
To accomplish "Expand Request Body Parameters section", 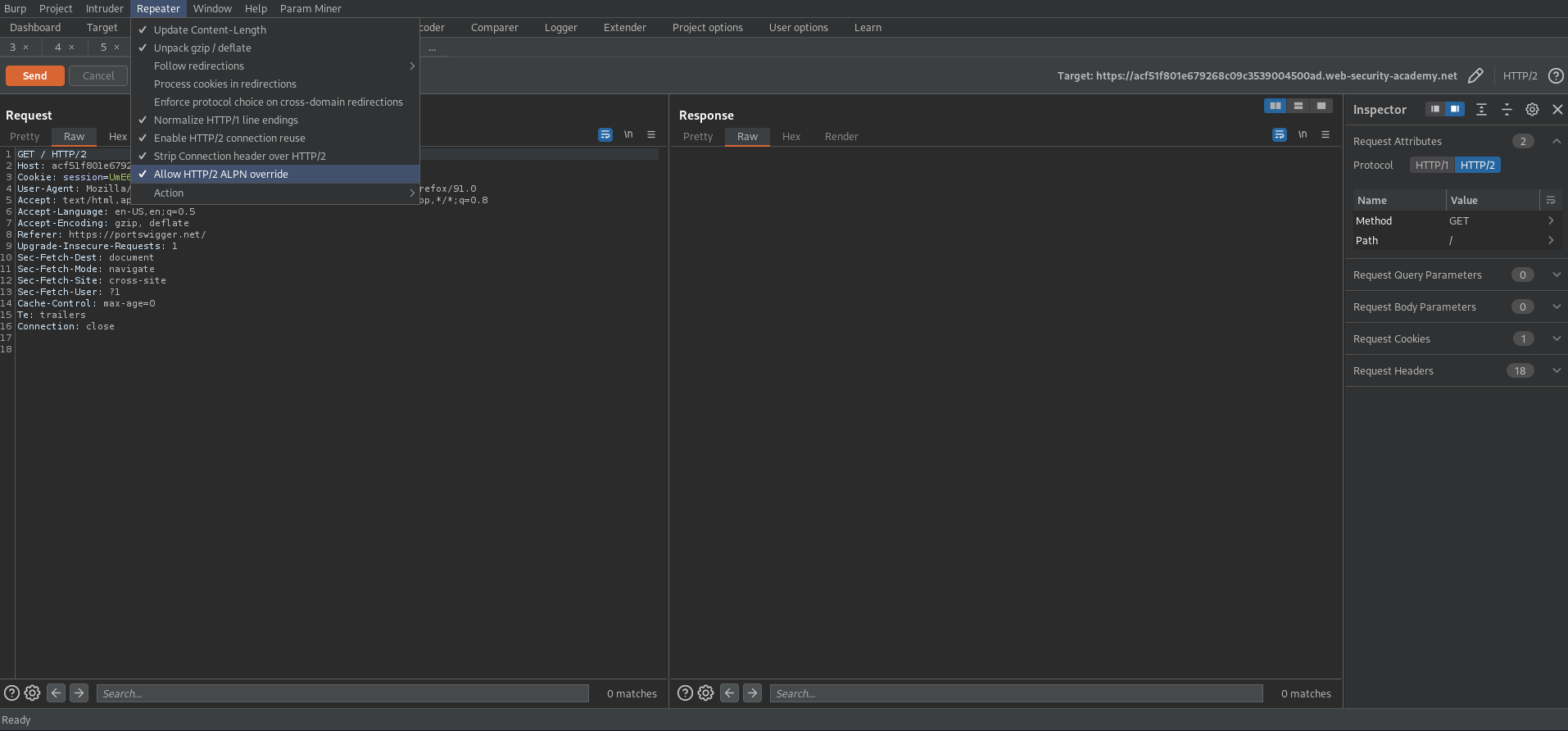I will pyautogui.click(x=1557, y=306).
